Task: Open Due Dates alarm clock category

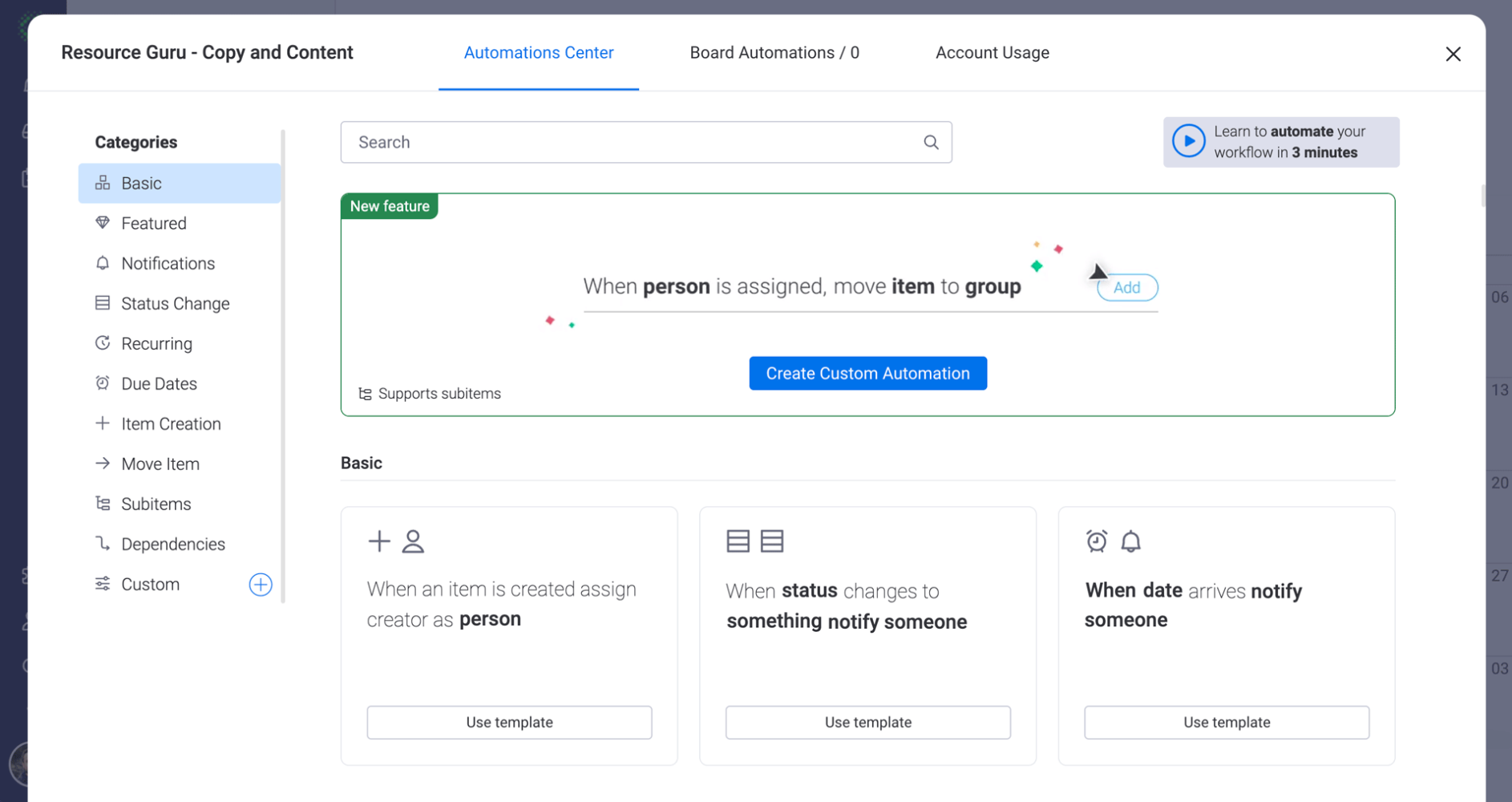Action: click(x=103, y=383)
